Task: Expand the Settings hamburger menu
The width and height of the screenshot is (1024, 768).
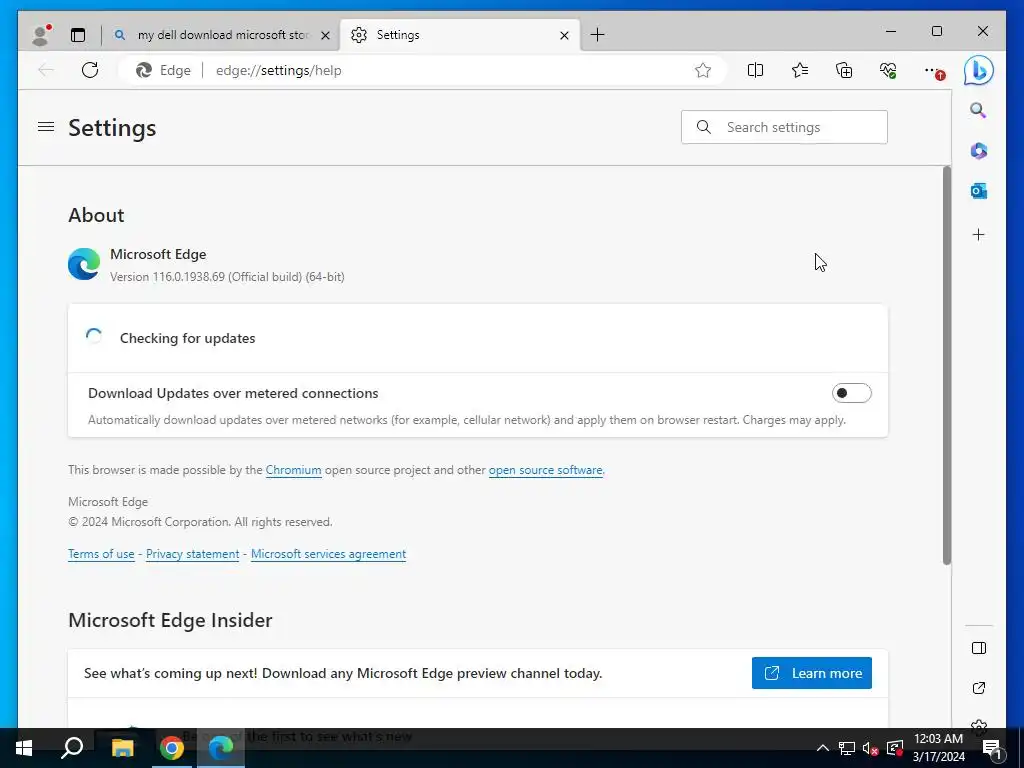Action: pos(46,127)
